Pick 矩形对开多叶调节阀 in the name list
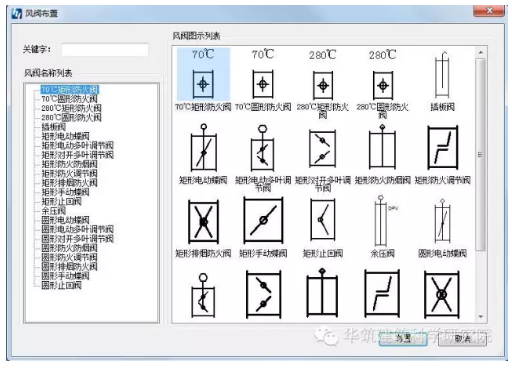Screen dimensions: 512x369 pyautogui.click(x=77, y=155)
